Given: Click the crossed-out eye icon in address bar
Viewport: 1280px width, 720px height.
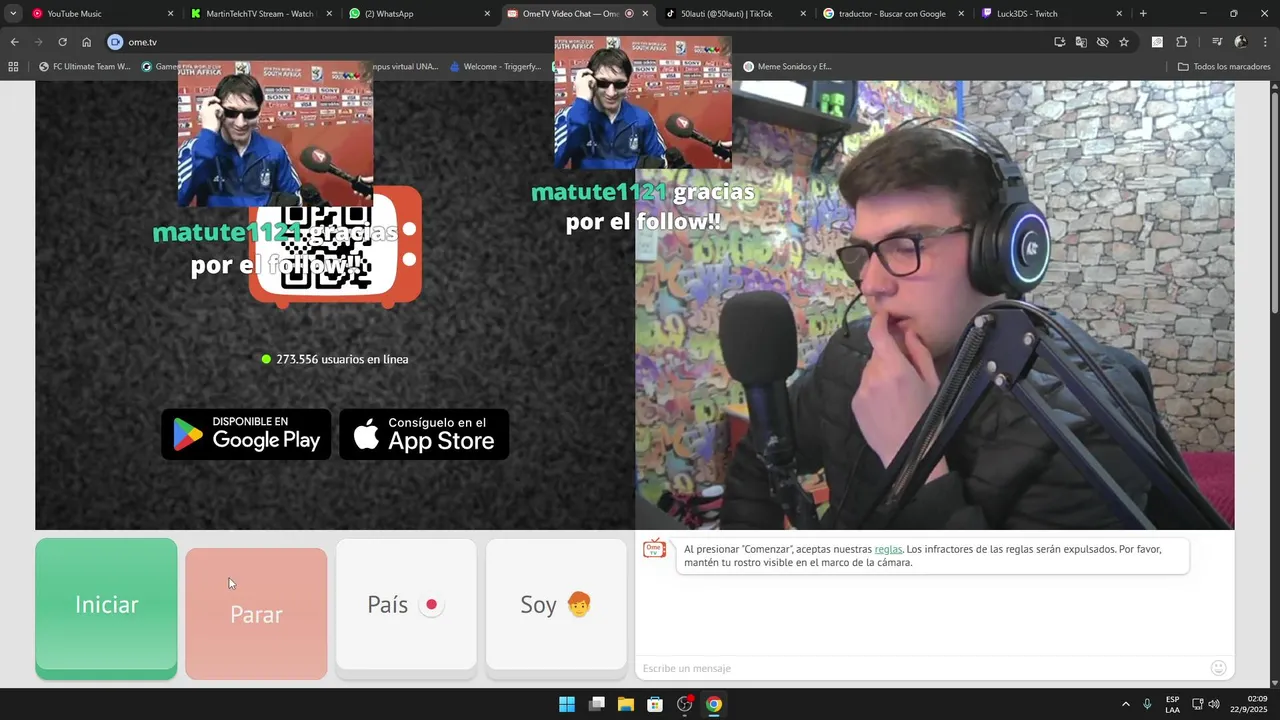Looking at the screenshot, I should pos(1102,42).
